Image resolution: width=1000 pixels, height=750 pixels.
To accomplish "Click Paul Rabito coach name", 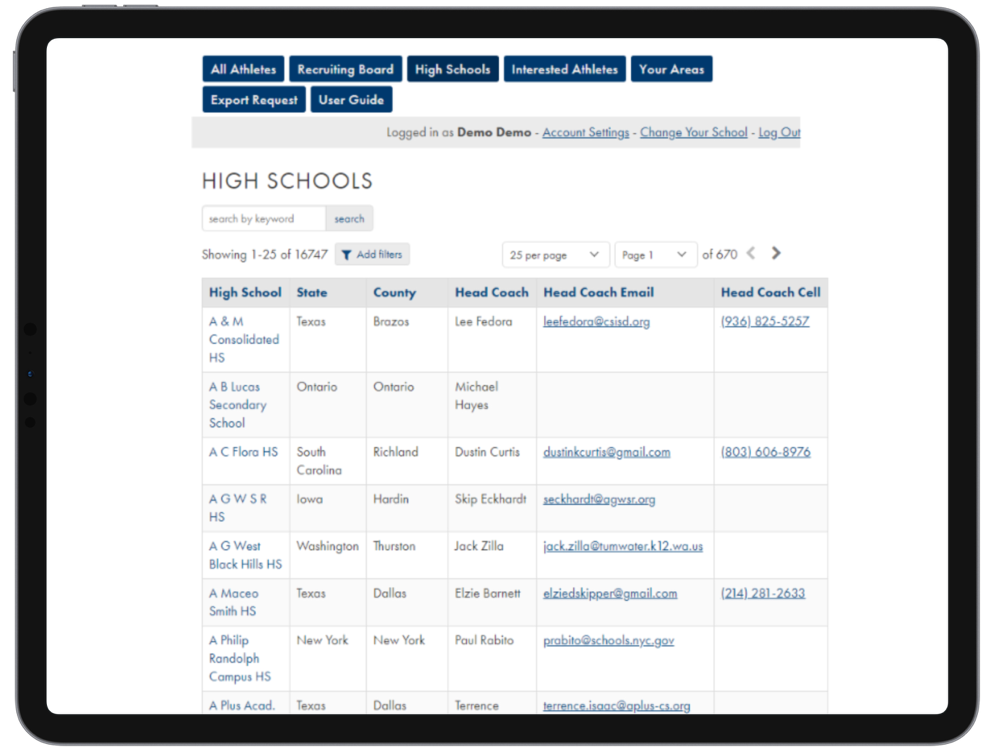I will tap(484, 640).
